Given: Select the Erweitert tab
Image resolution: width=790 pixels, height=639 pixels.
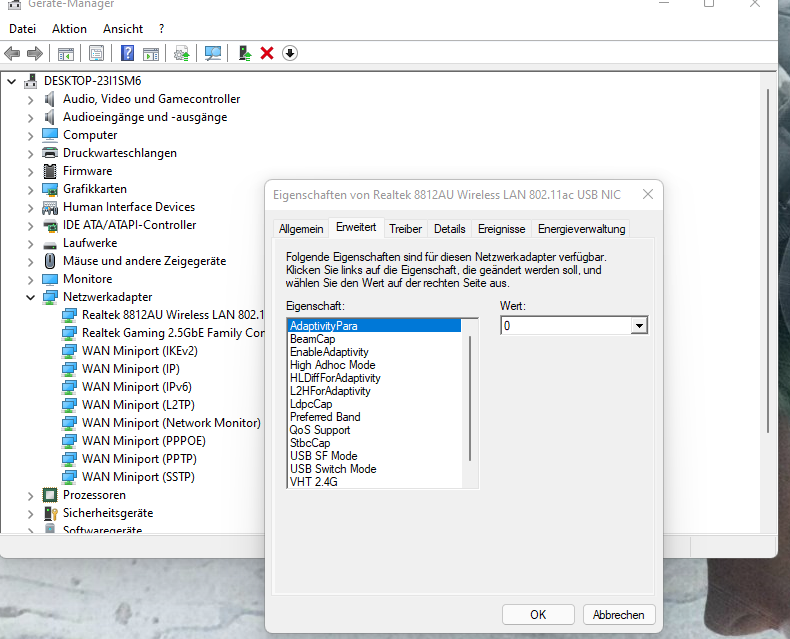Looking at the screenshot, I should [356, 227].
